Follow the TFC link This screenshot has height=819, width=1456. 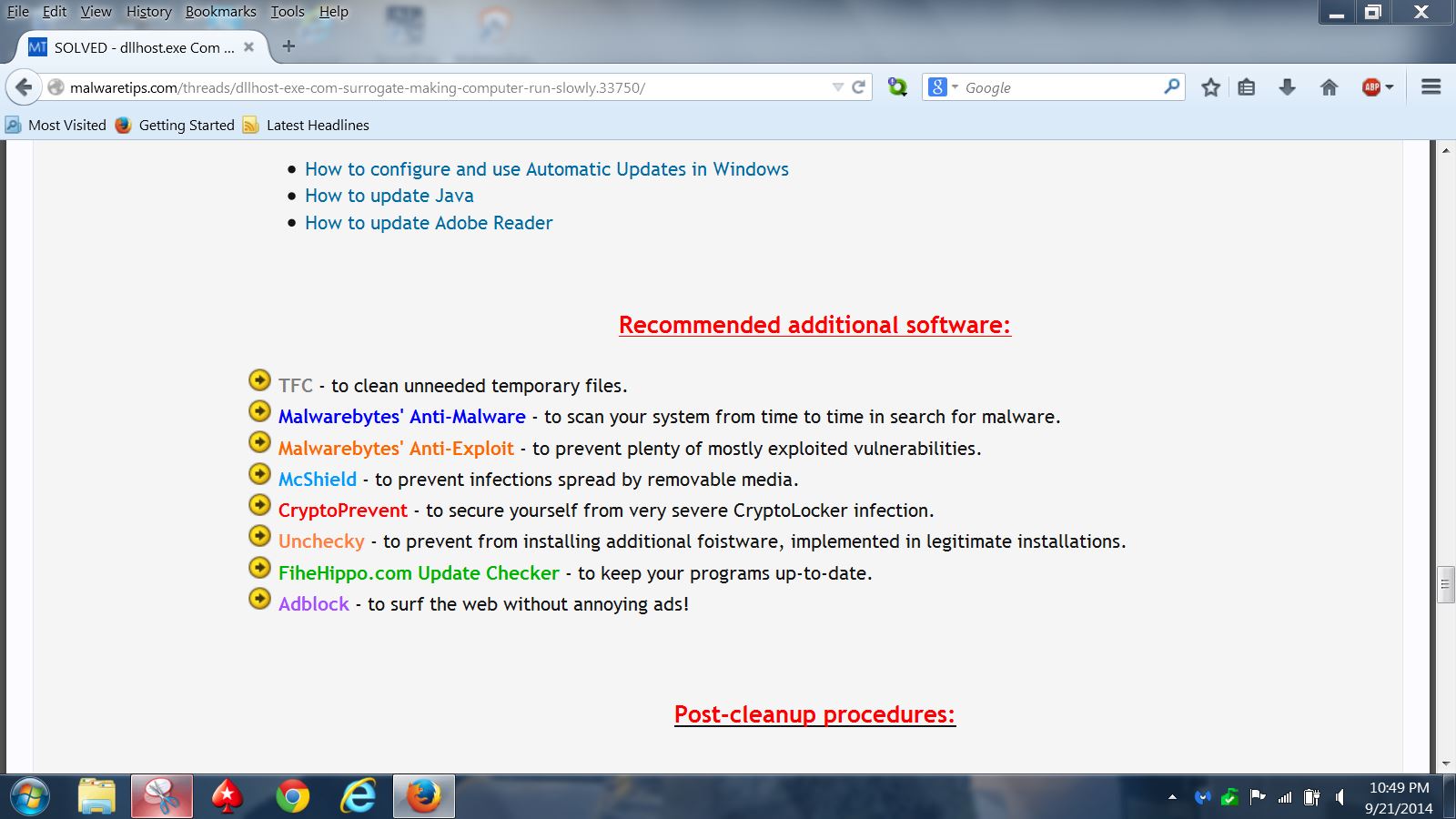(x=296, y=386)
